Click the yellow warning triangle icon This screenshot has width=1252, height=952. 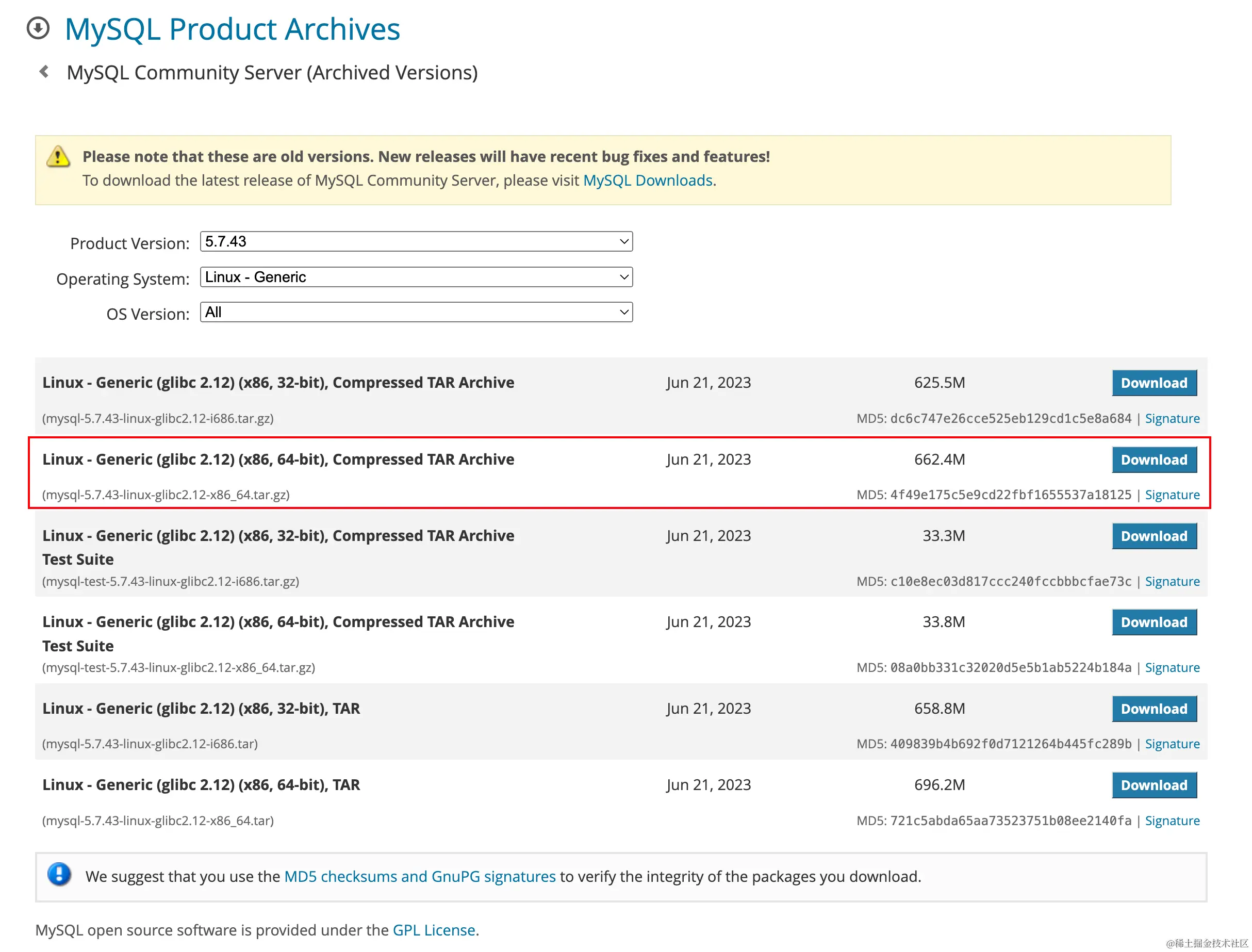click(58, 156)
